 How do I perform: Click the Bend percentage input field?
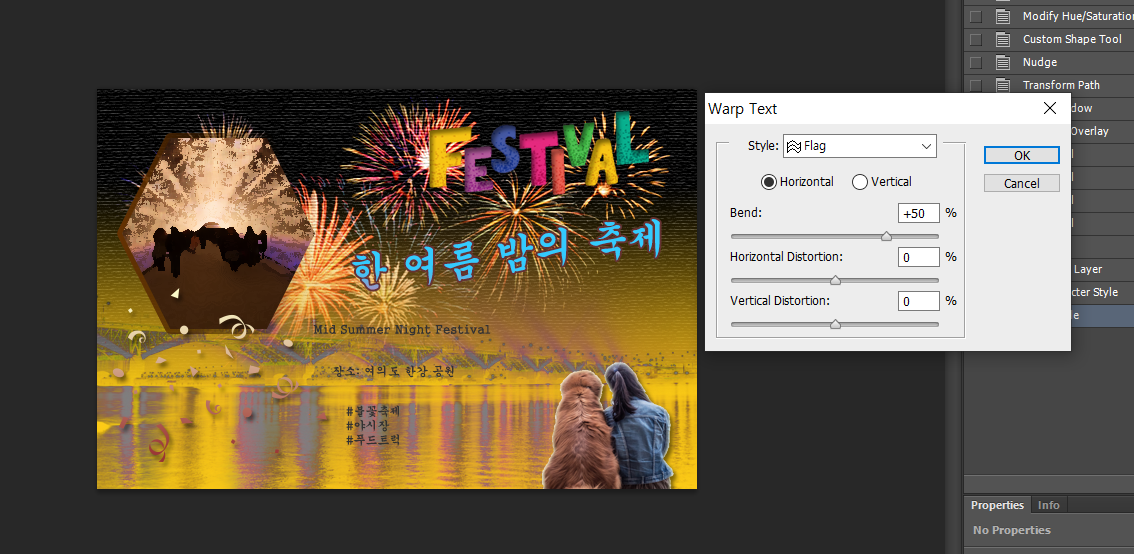tap(918, 213)
